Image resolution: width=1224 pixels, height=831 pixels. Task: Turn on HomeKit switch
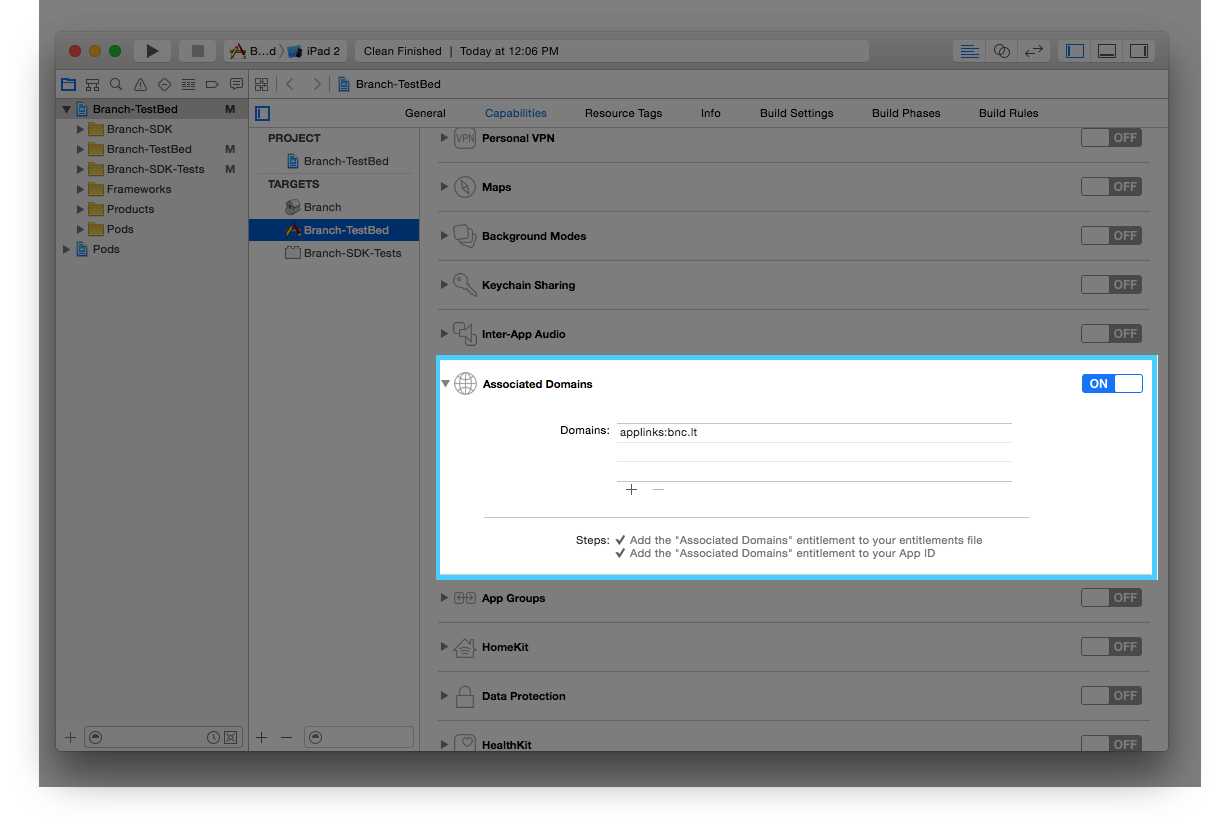1111,647
